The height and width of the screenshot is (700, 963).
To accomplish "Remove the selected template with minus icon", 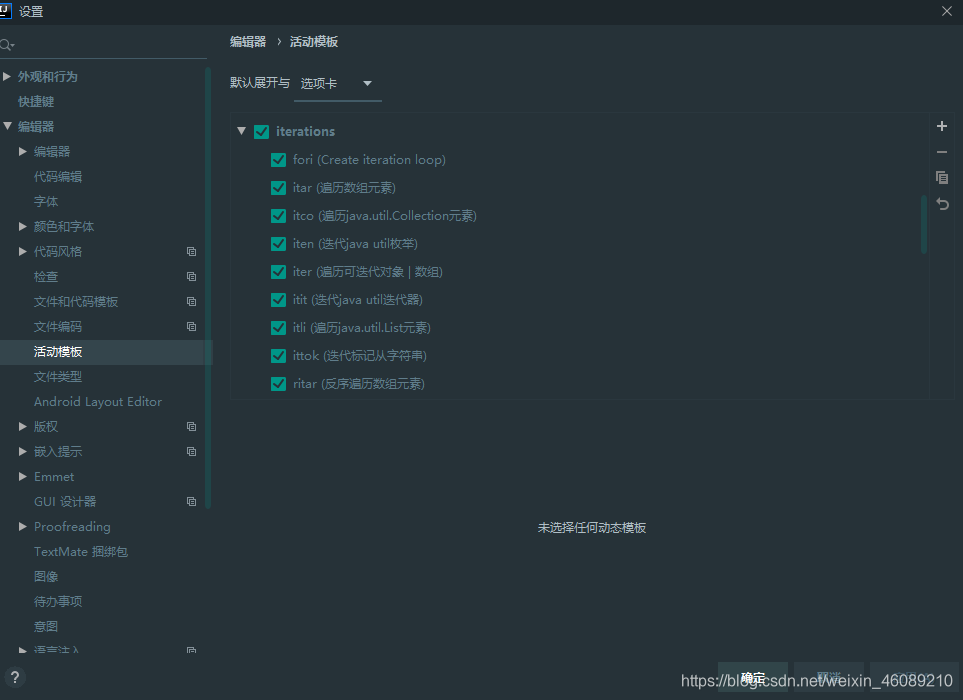I will click(942, 152).
